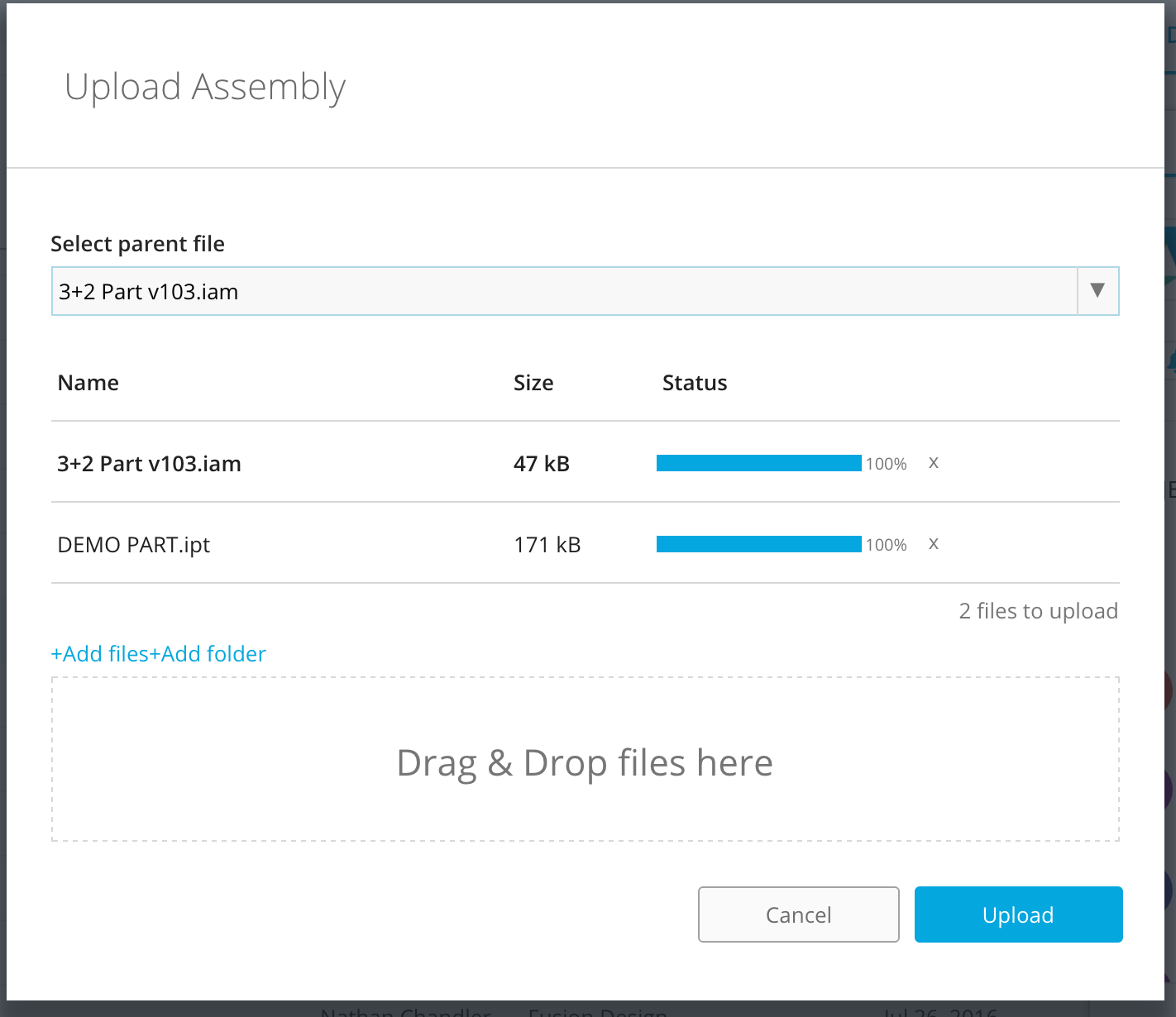The height and width of the screenshot is (1017, 1176).
Task: Click the Upload Assembly dialog title
Action: click(x=205, y=88)
